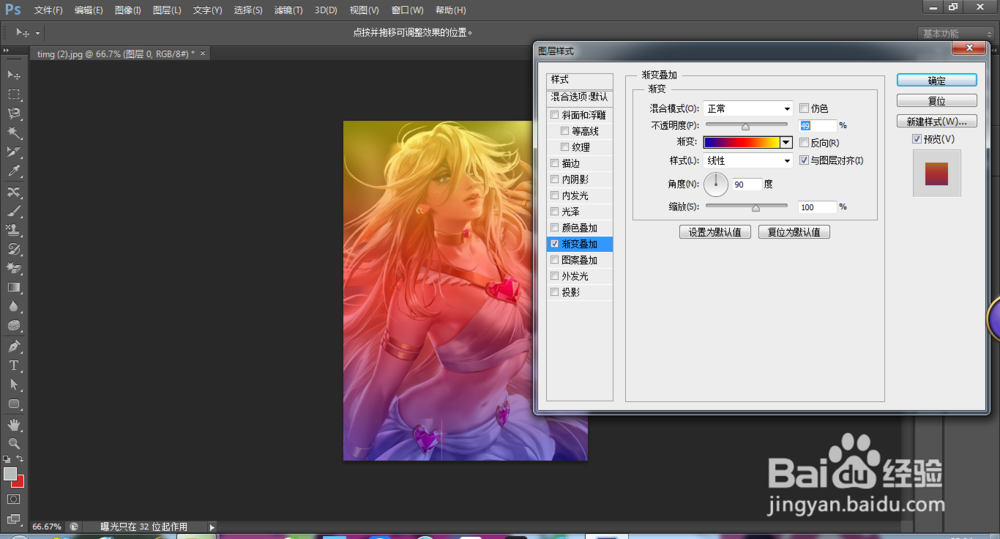Select the Dodge tool
Screen dimensions: 1000x539
(13, 326)
